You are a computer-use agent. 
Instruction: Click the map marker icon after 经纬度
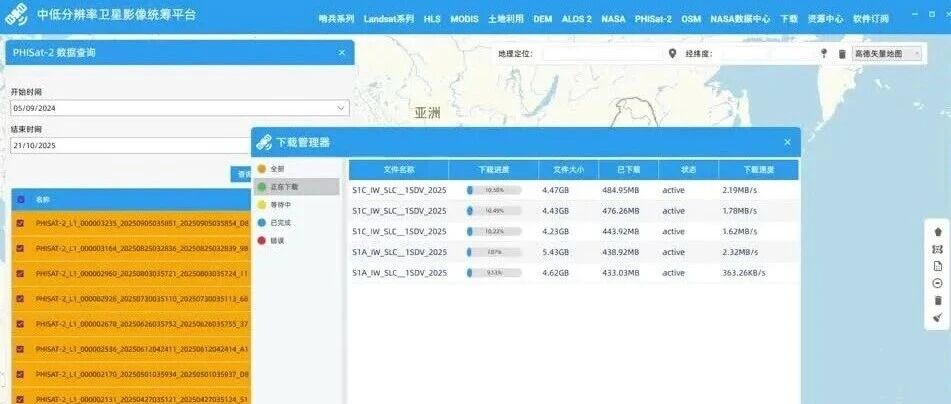pos(824,53)
